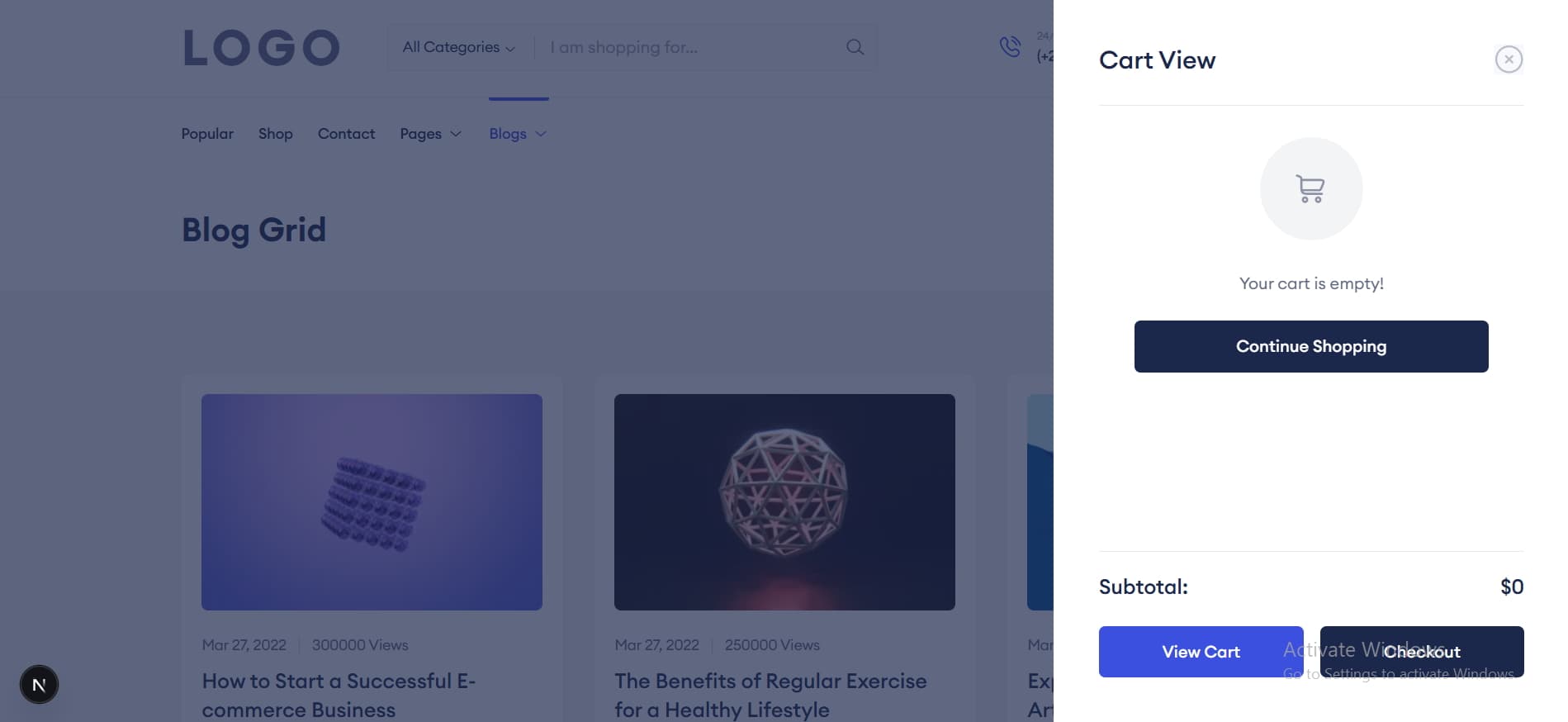Proceed with the Checkout button

click(x=1421, y=652)
